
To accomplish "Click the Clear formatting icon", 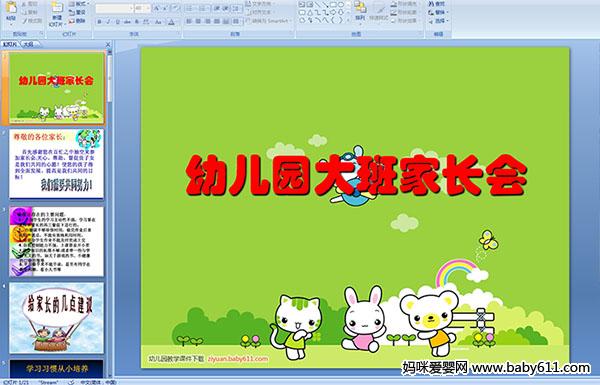I will pyautogui.click(x=175, y=8).
